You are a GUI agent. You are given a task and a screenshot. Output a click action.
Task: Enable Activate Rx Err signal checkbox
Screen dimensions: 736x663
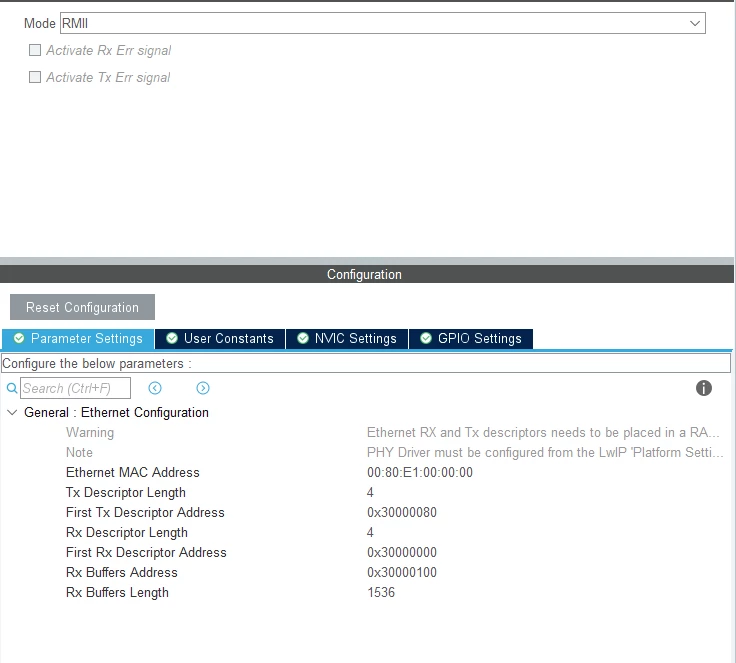pyautogui.click(x=35, y=50)
